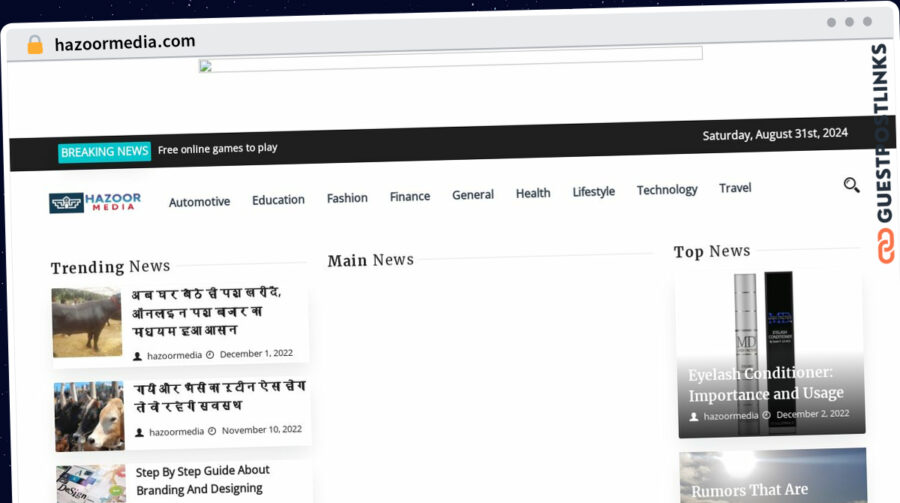Click hazoormedia author on November 10 post
Screen dimensions: 900x503
[x=176, y=432]
